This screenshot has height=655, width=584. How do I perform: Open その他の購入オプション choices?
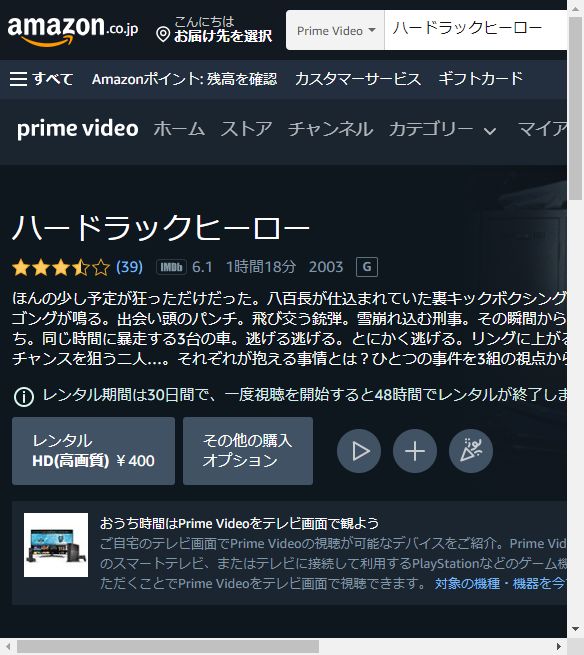(x=248, y=451)
